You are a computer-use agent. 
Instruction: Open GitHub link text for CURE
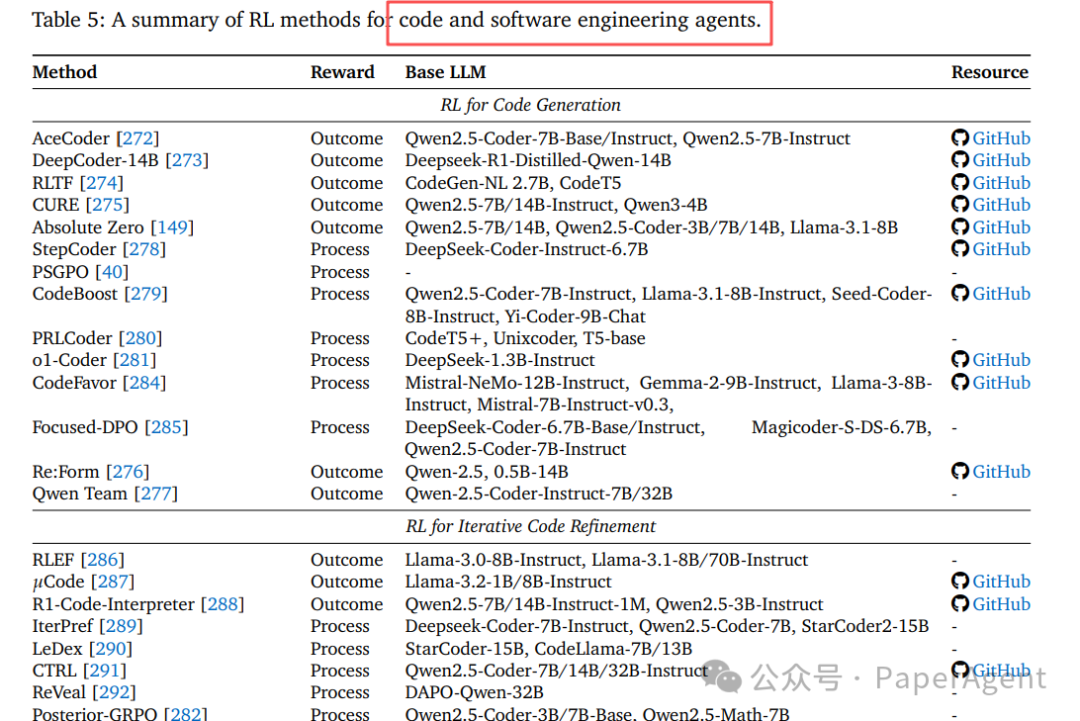tap(1001, 205)
